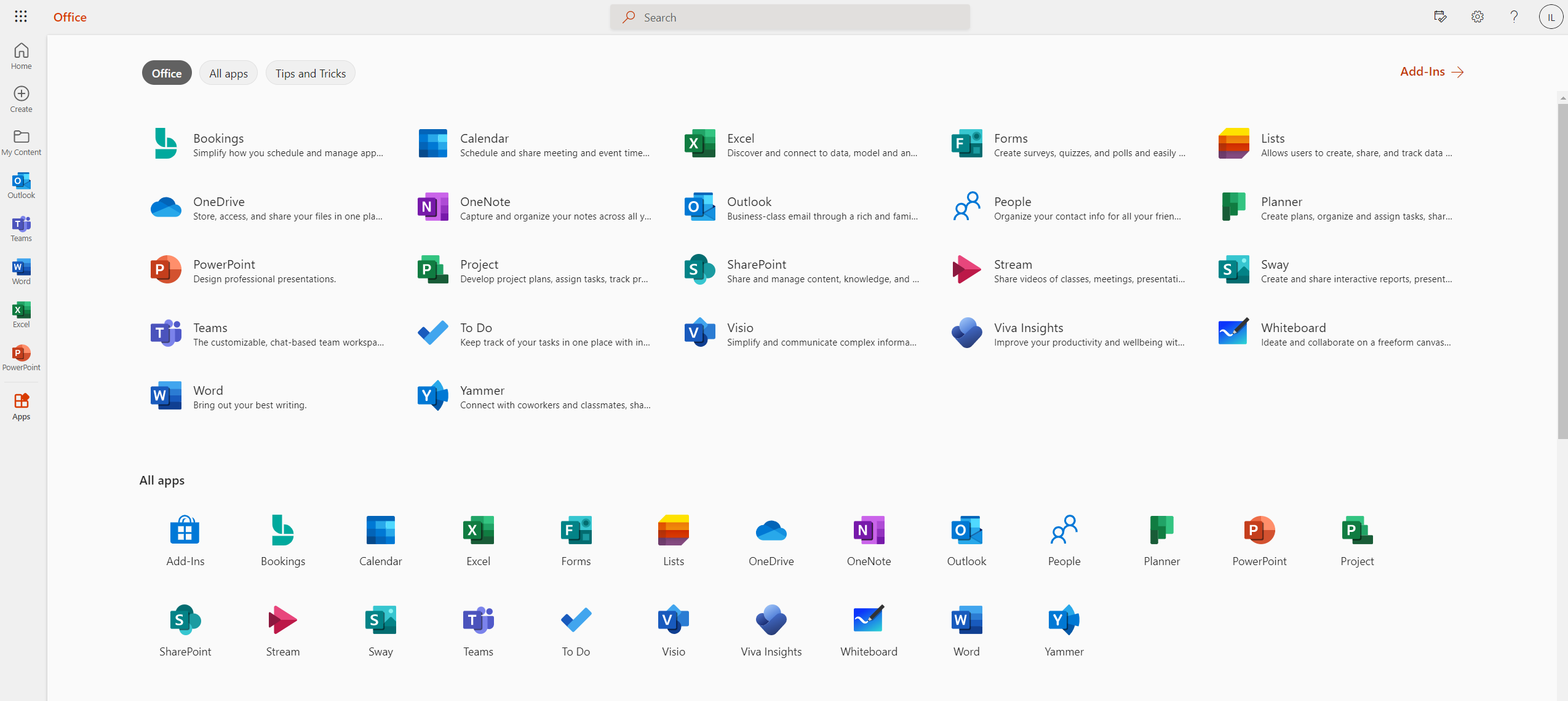Screen dimensions: 1568x701
Task: Open Stream in the Office list
Action: (1069, 271)
